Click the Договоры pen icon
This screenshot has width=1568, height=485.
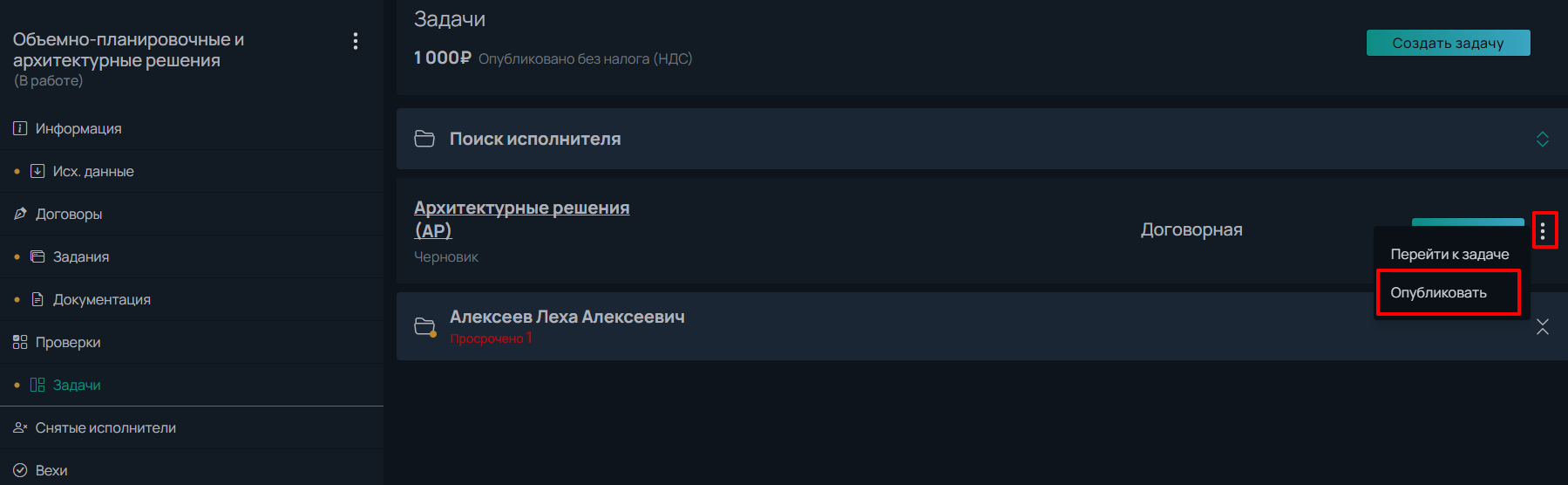(x=20, y=214)
